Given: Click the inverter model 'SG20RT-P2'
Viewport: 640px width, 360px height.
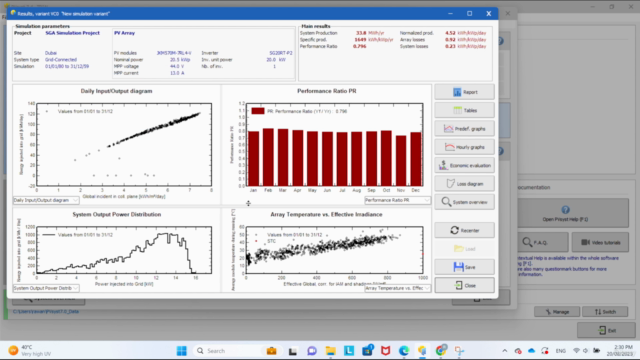Looking at the screenshot, I should 281,53.
